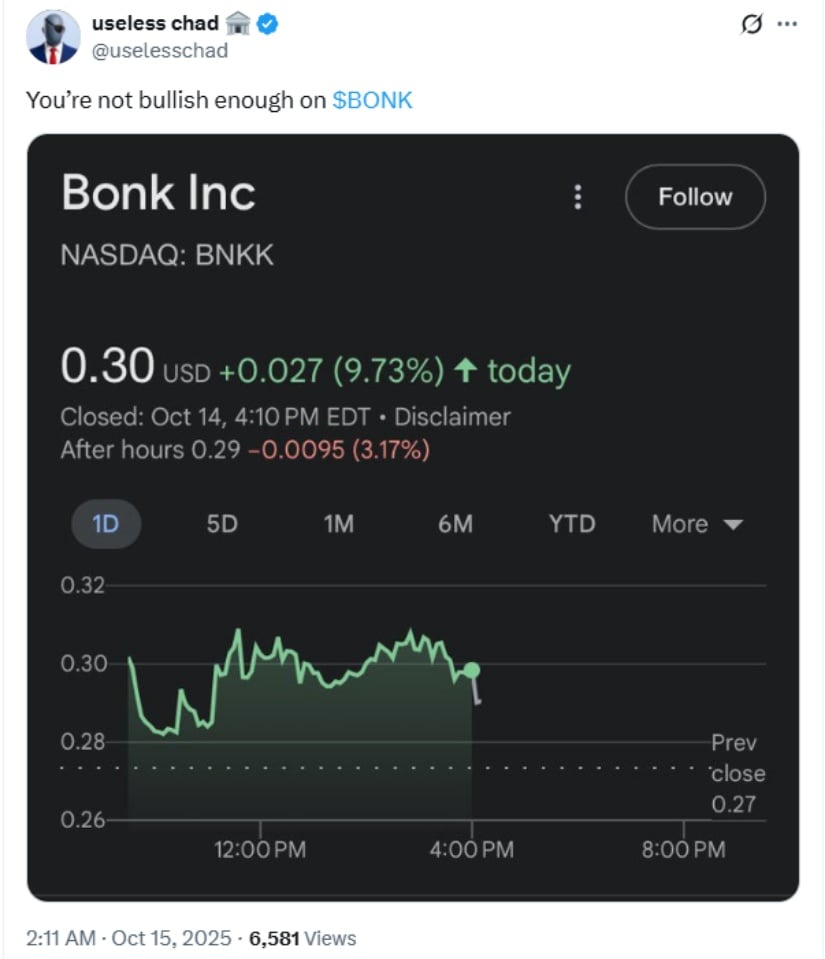The height and width of the screenshot is (959, 825).
Task: Click the Grok slash icon
Action: [750, 25]
